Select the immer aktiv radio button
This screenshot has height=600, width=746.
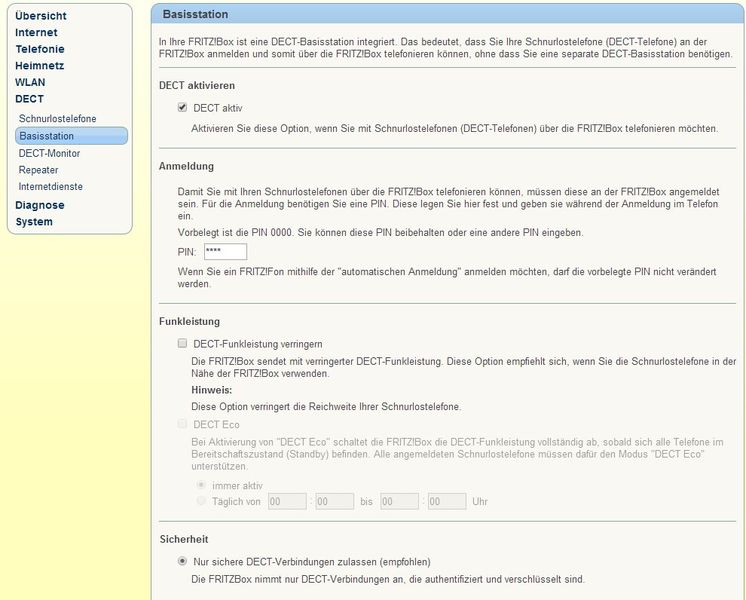pos(201,485)
